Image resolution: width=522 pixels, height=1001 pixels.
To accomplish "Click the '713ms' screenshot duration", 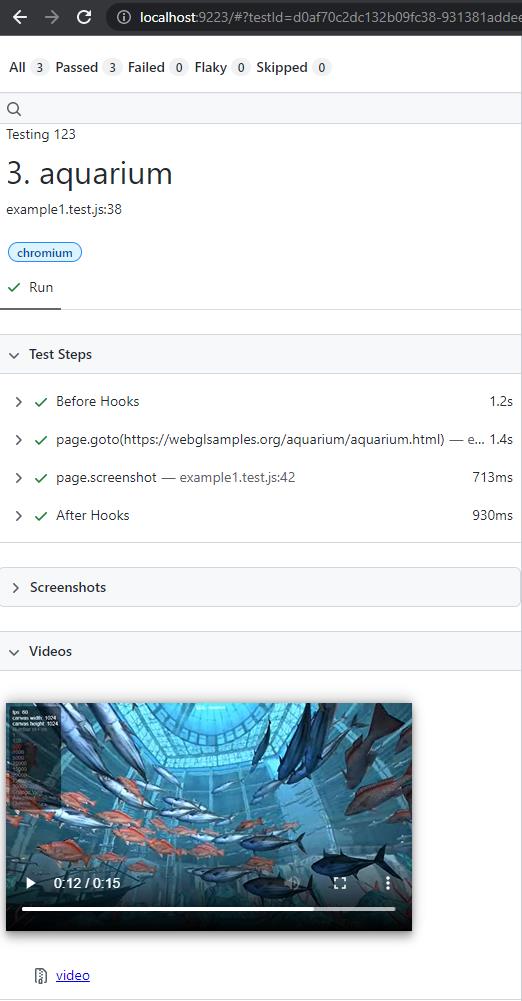I will [x=493, y=478].
